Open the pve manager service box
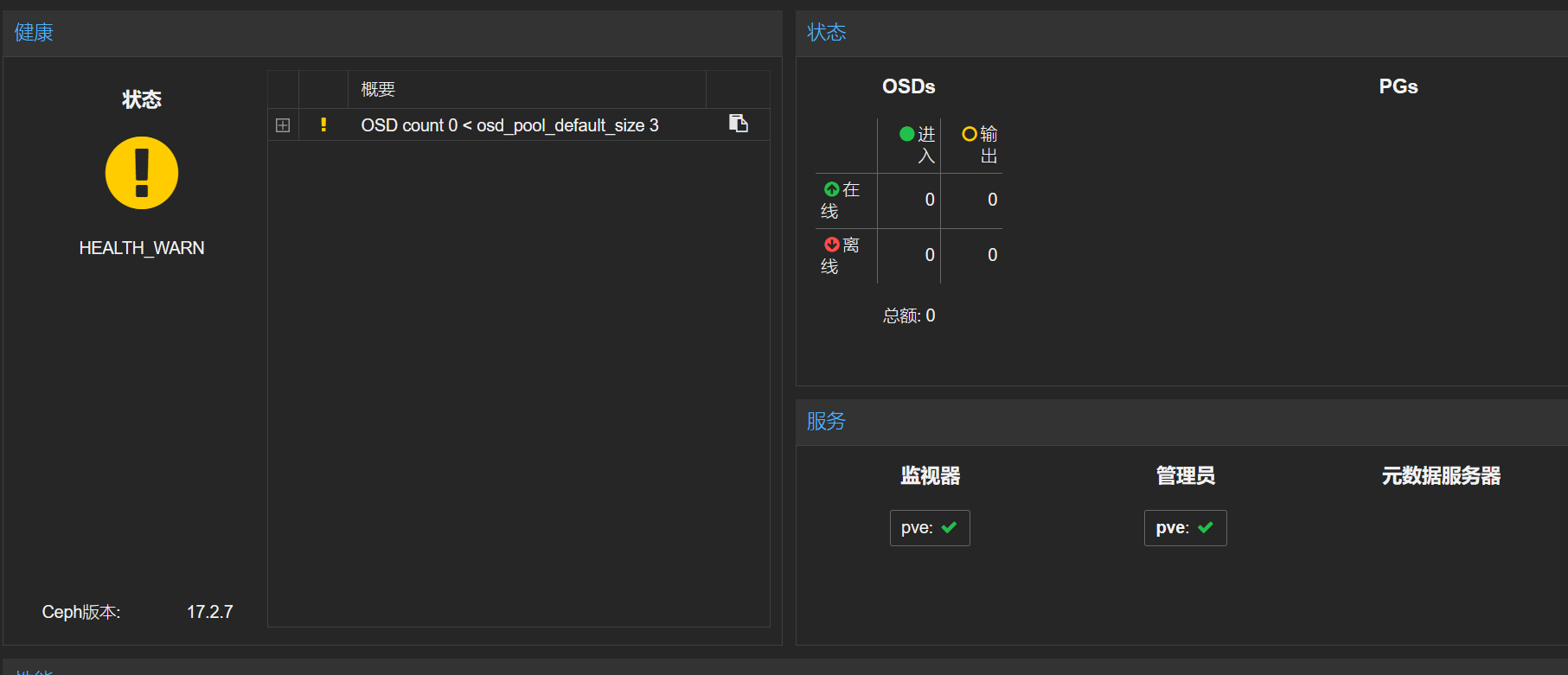 (1186, 528)
